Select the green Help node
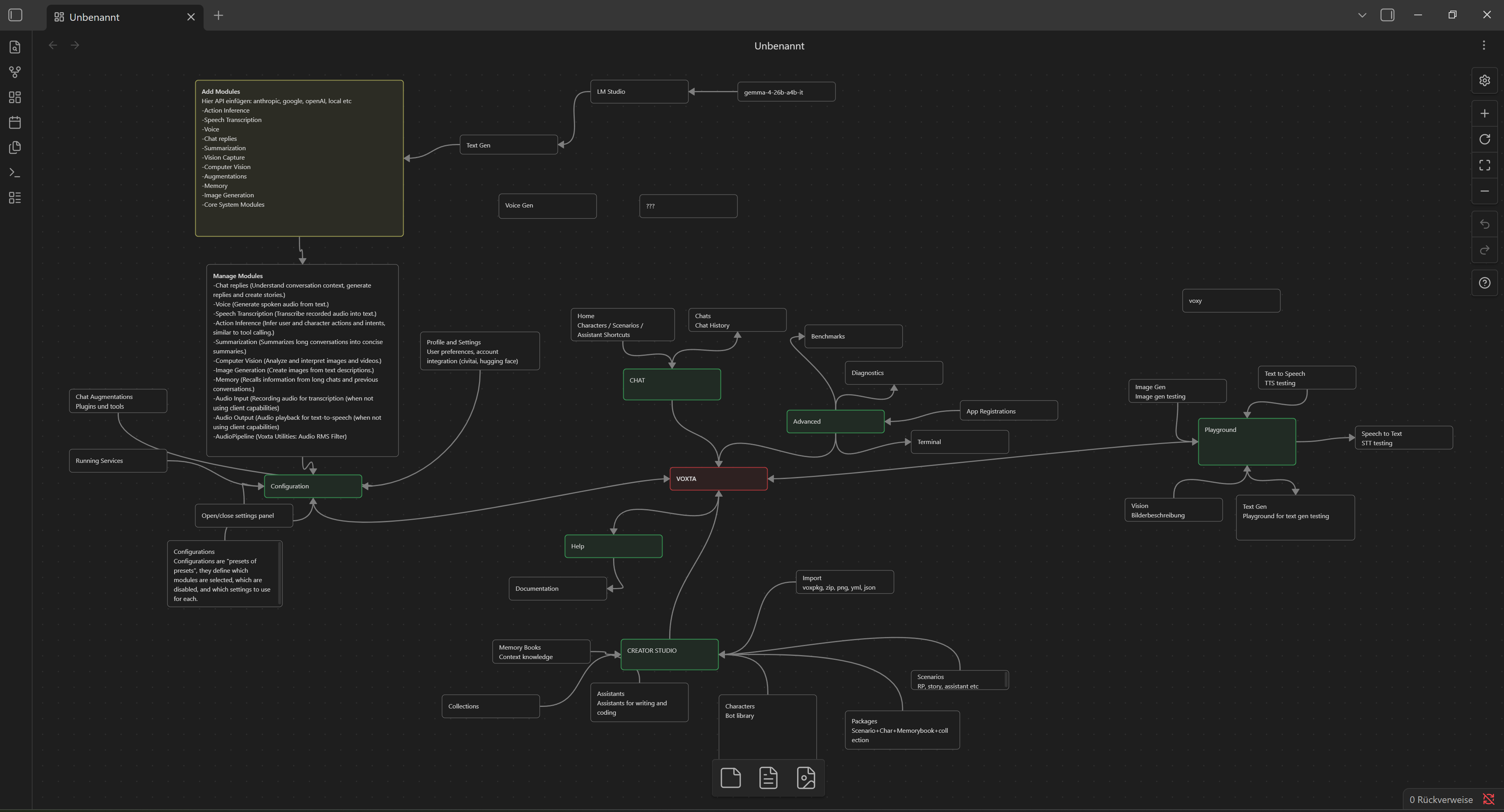This screenshot has height=812, width=1504. pos(613,546)
